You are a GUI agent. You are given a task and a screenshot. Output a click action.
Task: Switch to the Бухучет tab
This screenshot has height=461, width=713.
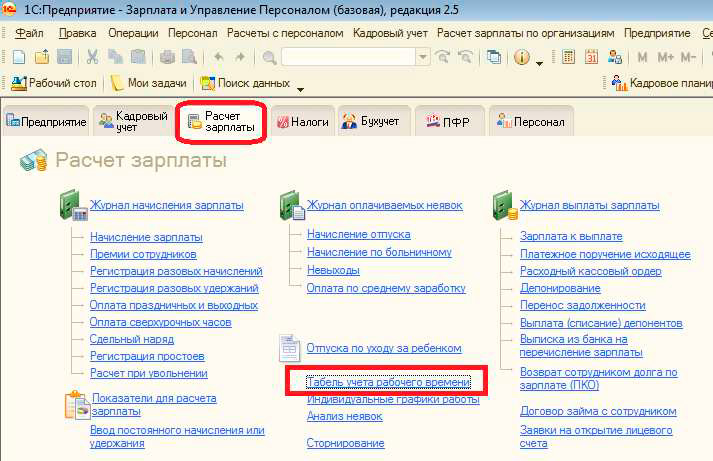tap(374, 121)
